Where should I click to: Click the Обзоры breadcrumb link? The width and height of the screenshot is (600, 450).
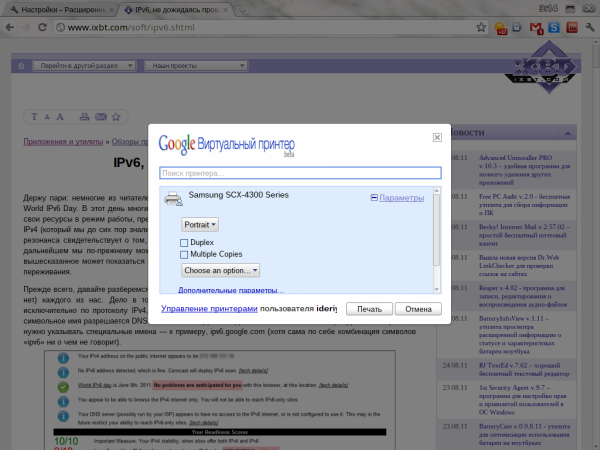130,142
